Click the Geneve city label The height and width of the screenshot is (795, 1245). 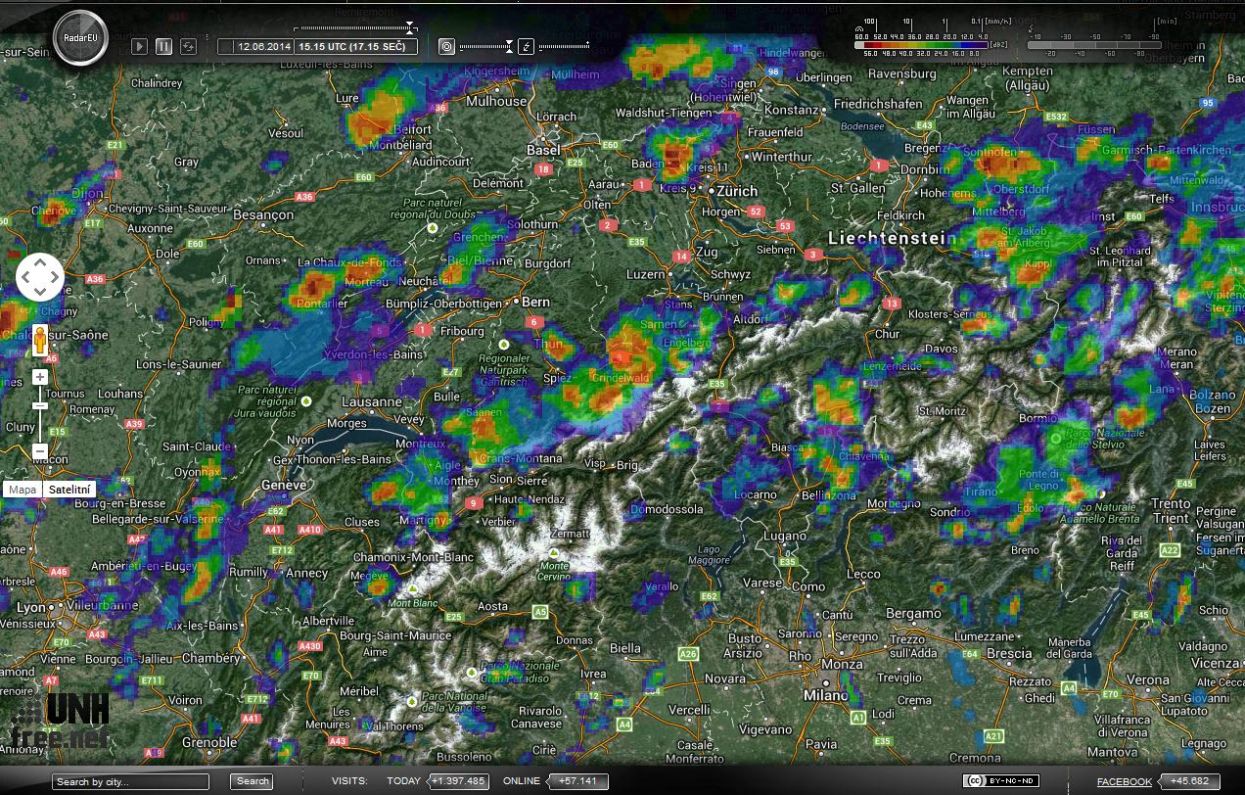click(x=282, y=484)
